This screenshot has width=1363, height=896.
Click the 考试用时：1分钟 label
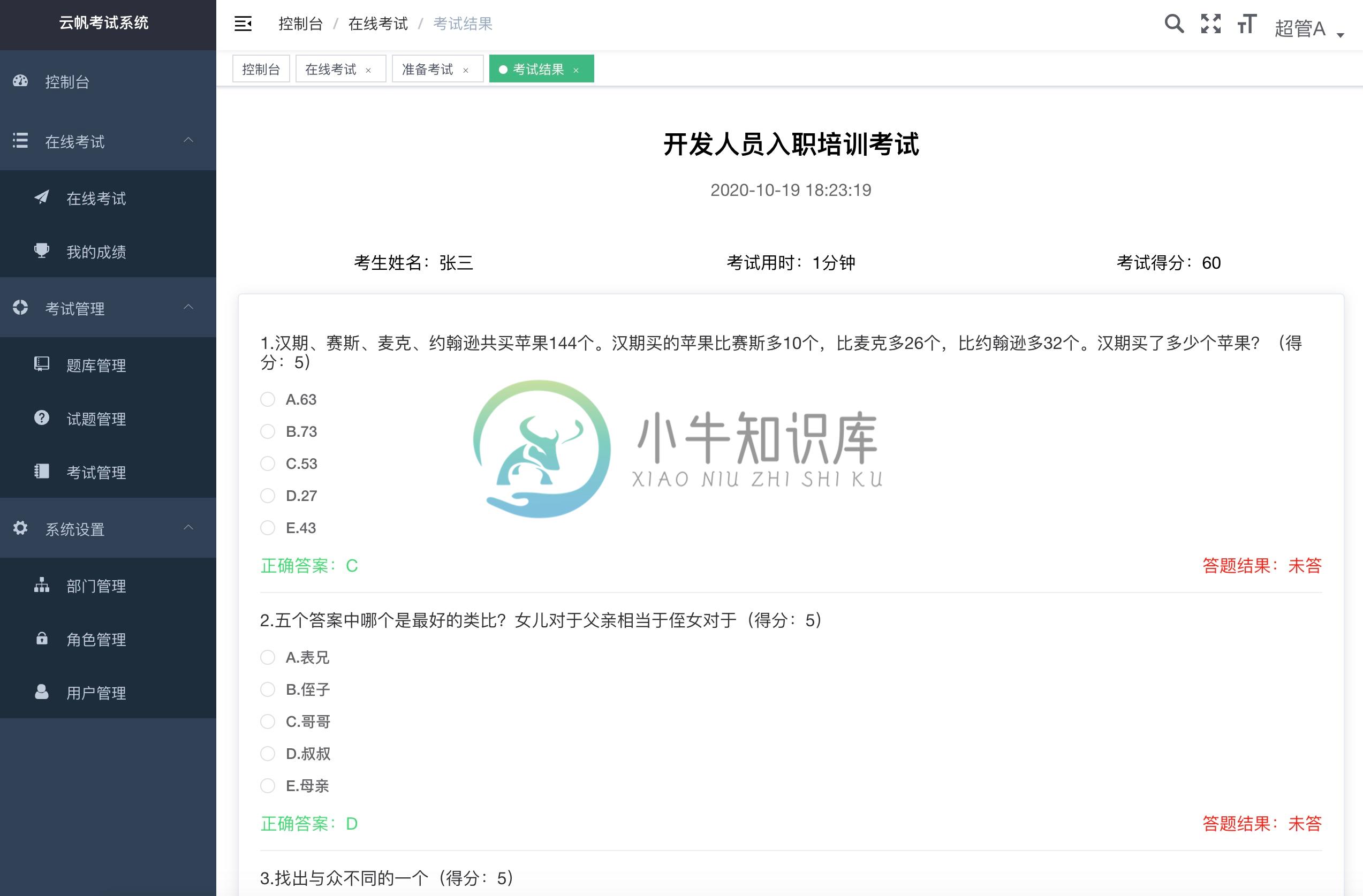(x=791, y=263)
